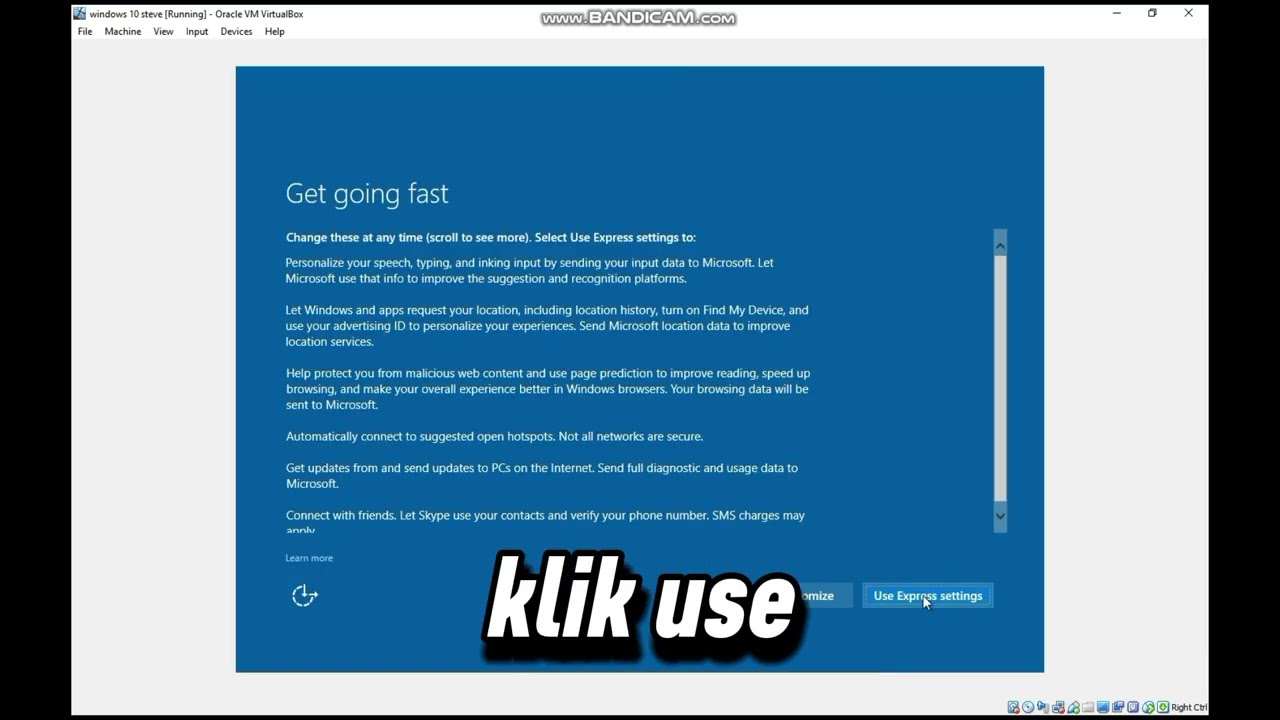
Task: Click the VirtualBox title bar app icon
Action: point(79,14)
